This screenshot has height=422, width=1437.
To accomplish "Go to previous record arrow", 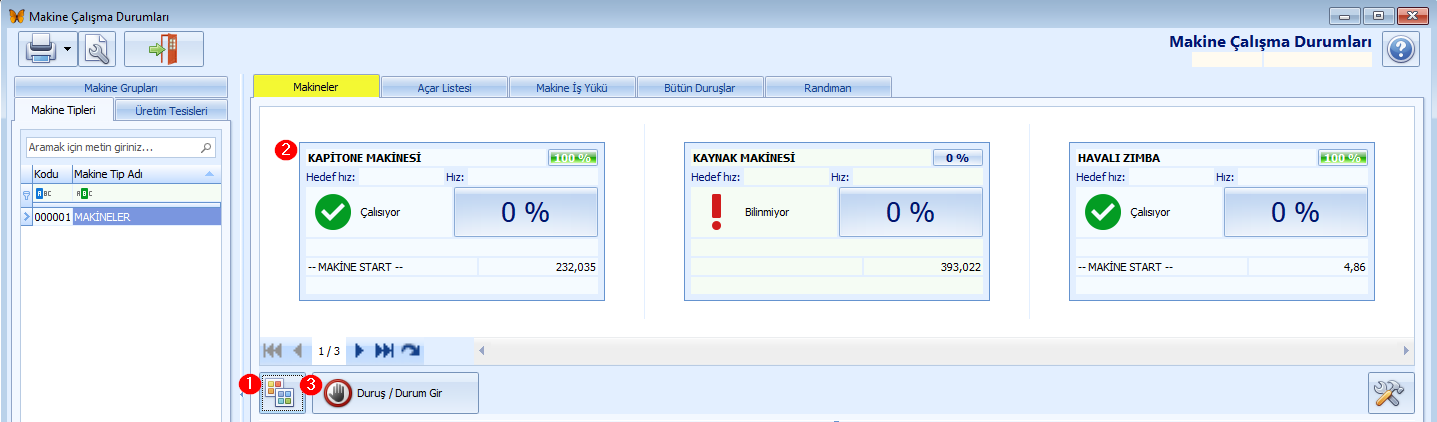I will 297,351.
